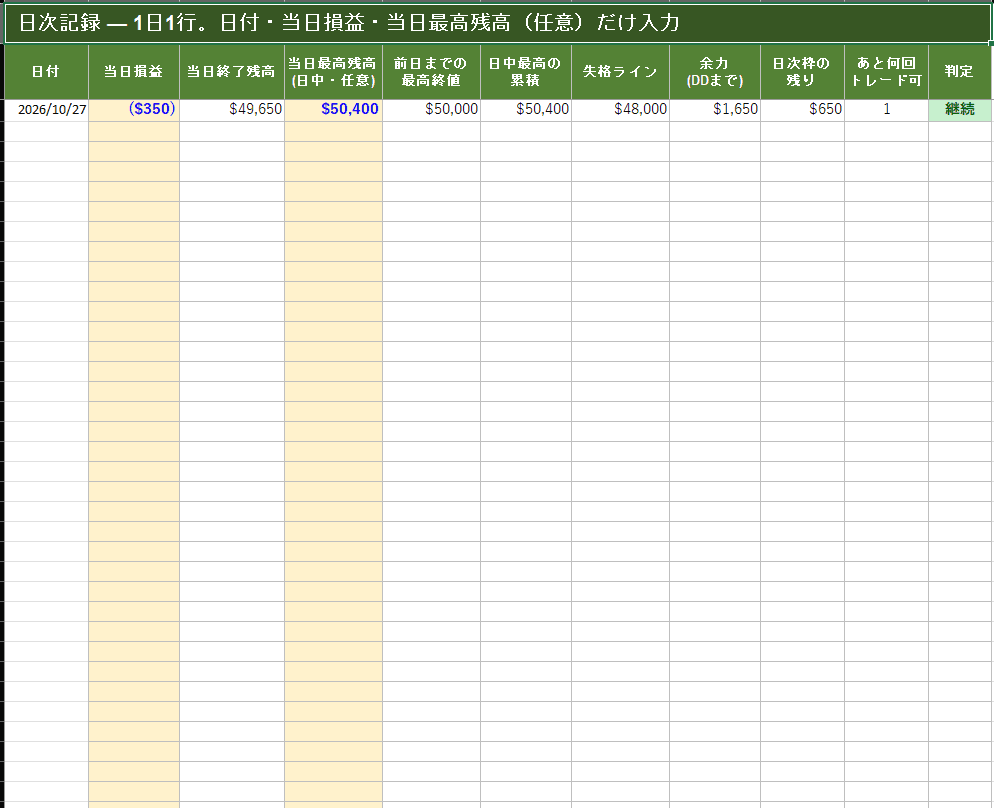Select the blue $50,400 daily high balance cell

(x=333, y=110)
